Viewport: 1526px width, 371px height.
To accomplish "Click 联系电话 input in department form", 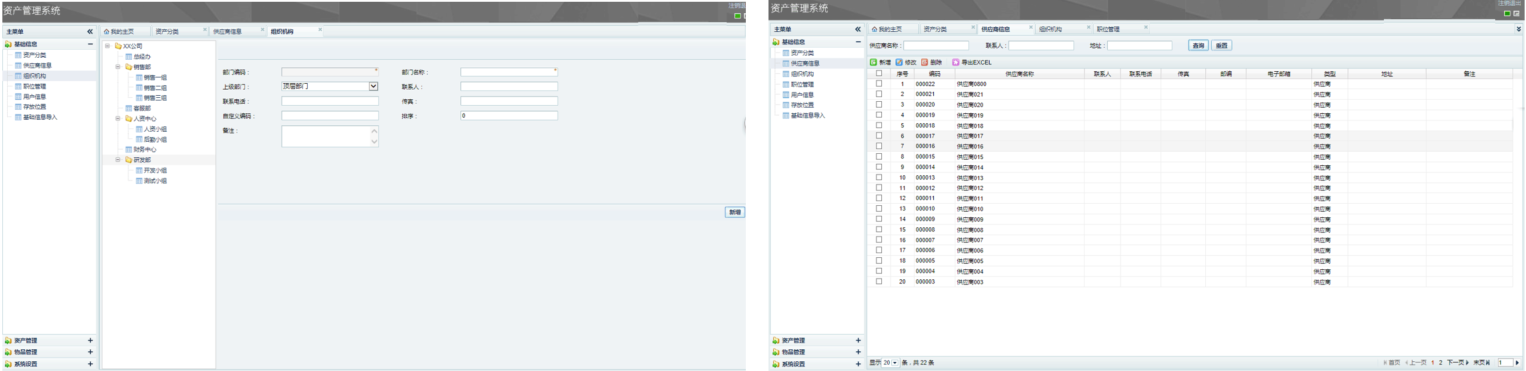I will coord(330,101).
